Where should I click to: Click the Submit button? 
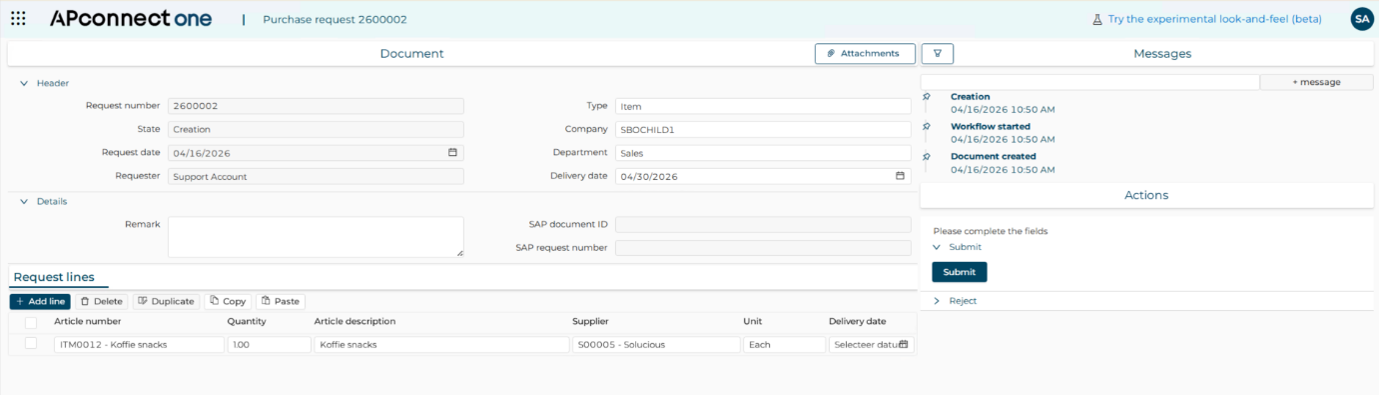click(959, 272)
